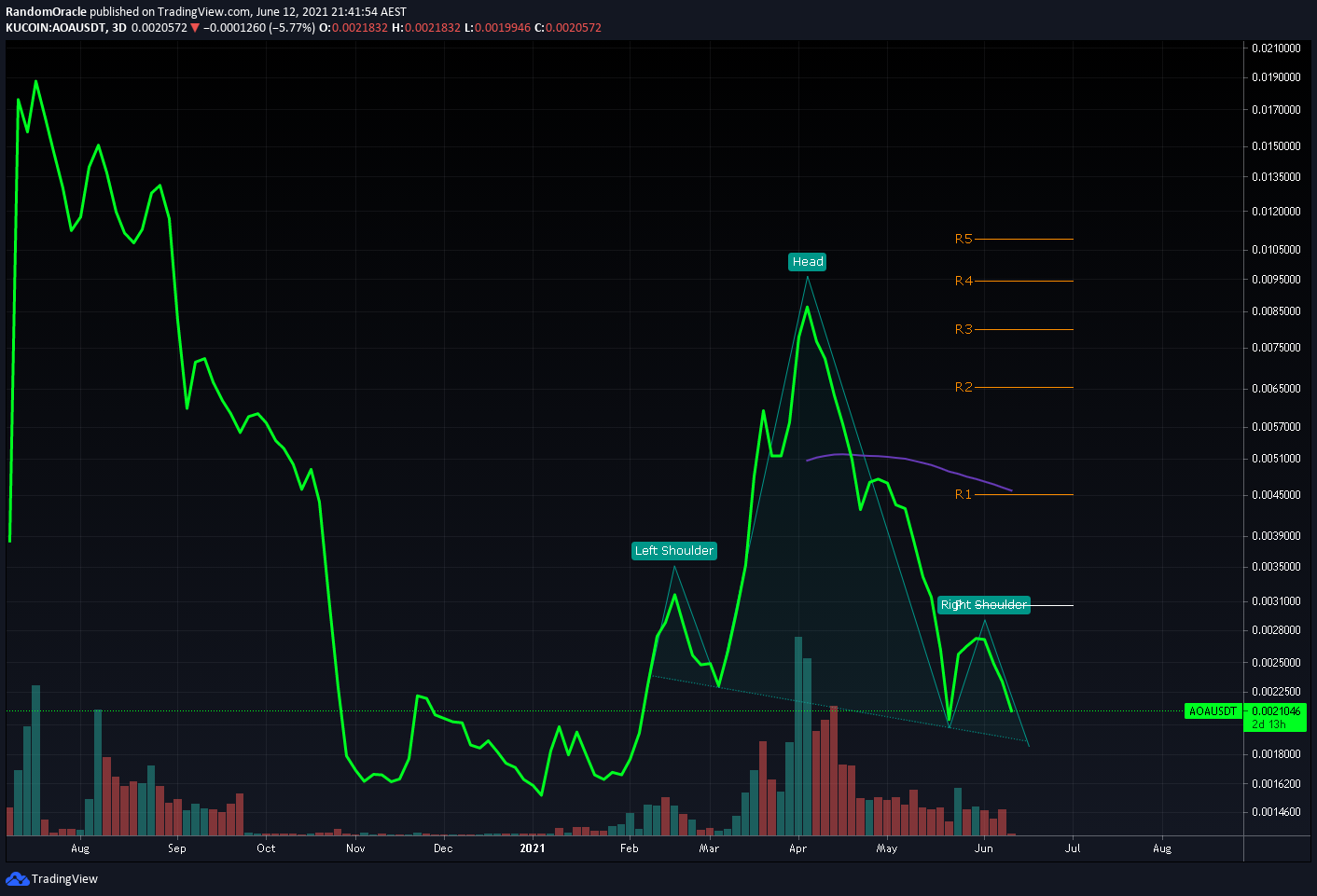Click the R3 resistance level label
This screenshot has width=1317, height=896.
(x=963, y=329)
